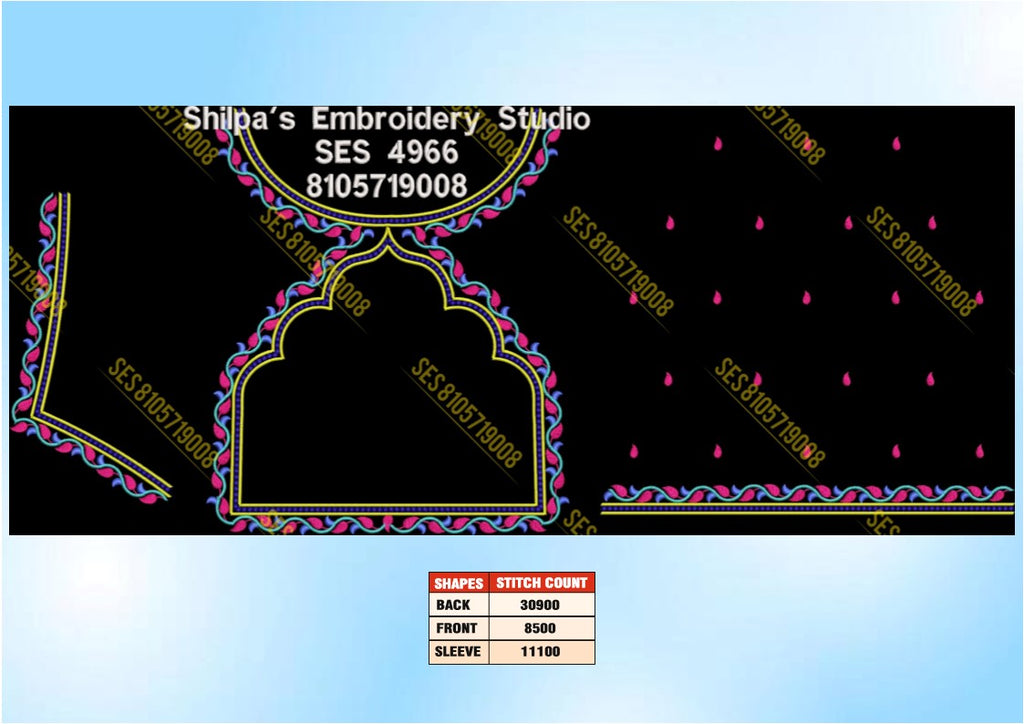Click the embroidery design preview image

[x=511, y=320]
